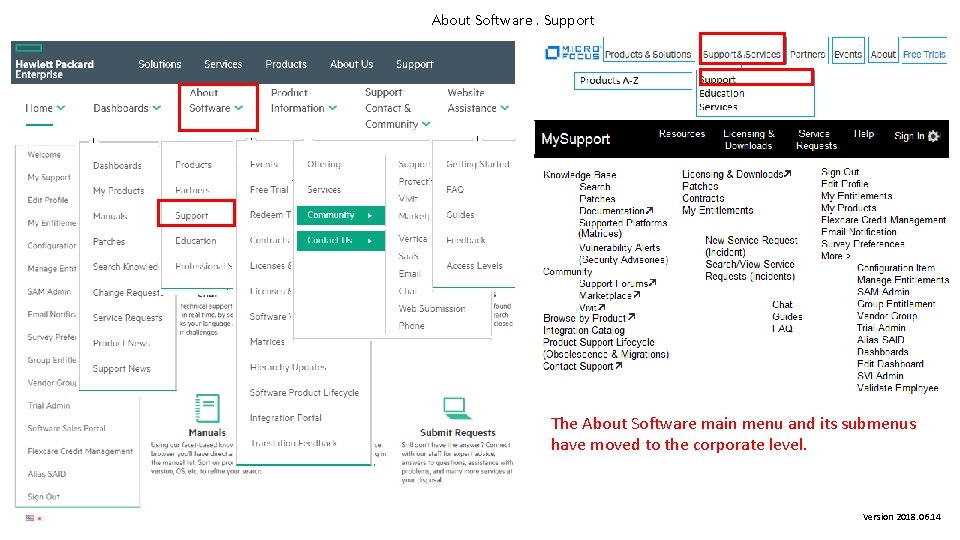Click the Marketplace external link
The height and width of the screenshot is (540, 960).
(610, 295)
